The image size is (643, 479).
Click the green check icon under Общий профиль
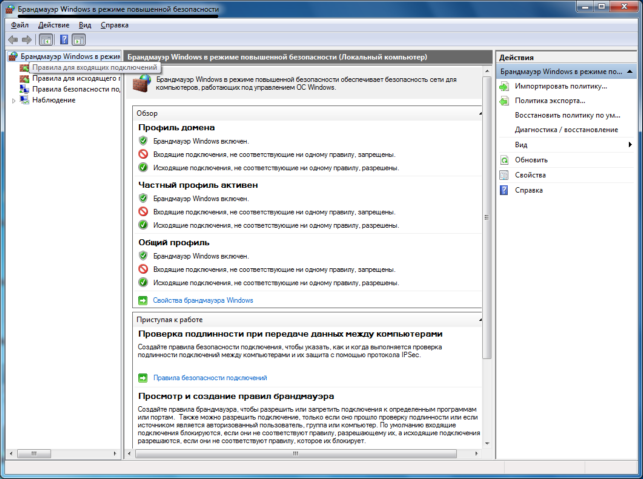tap(143, 283)
